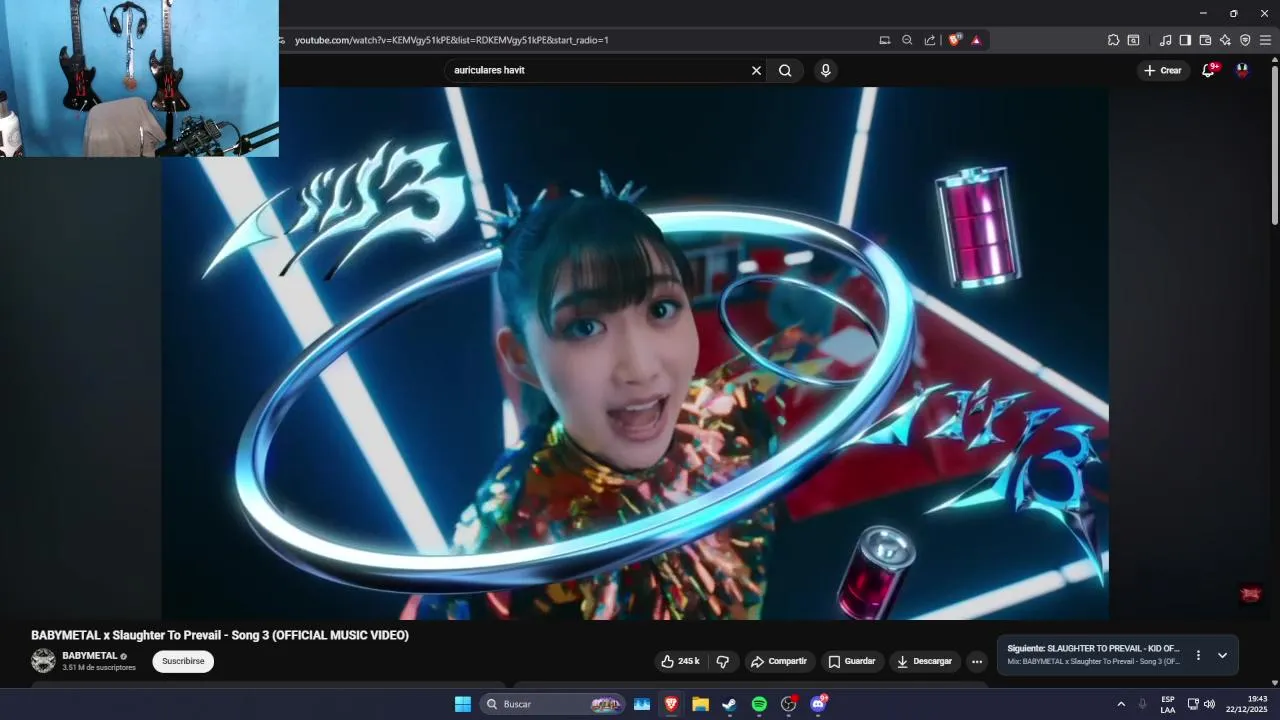Click the share page icon in address bar
The image size is (1280, 720).
point(930,40)
